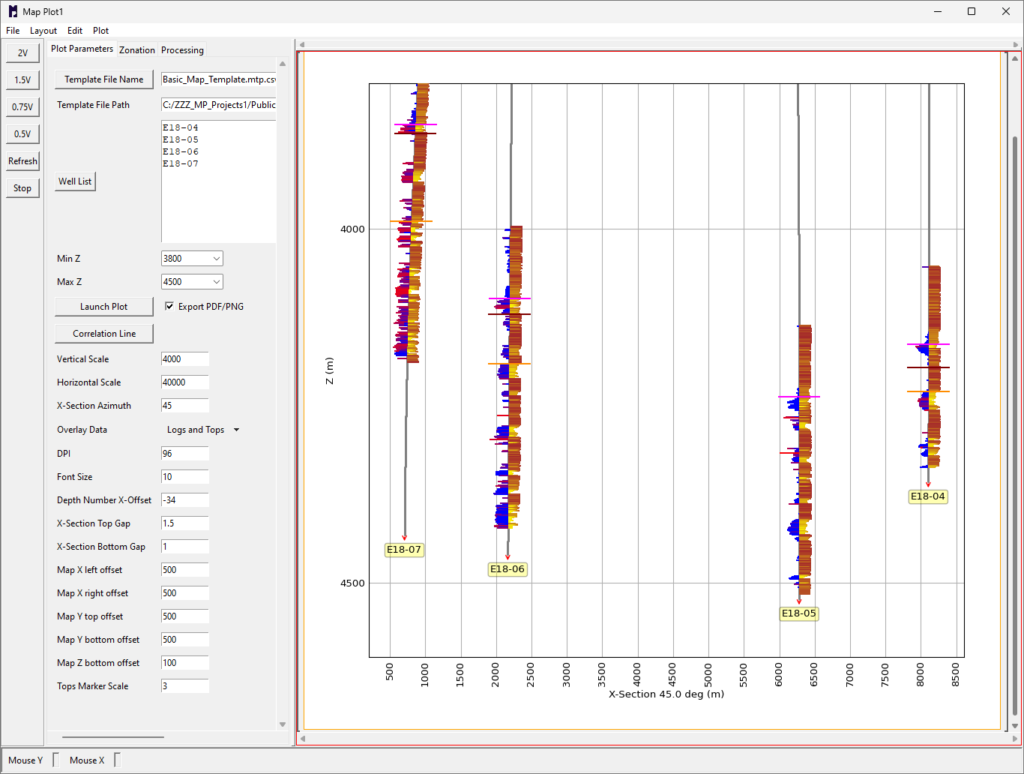The width and height of the screenshot is (1024, 774).
Task: Click the parameters panel horizontal scrollbar
Action: pos(113,737)
